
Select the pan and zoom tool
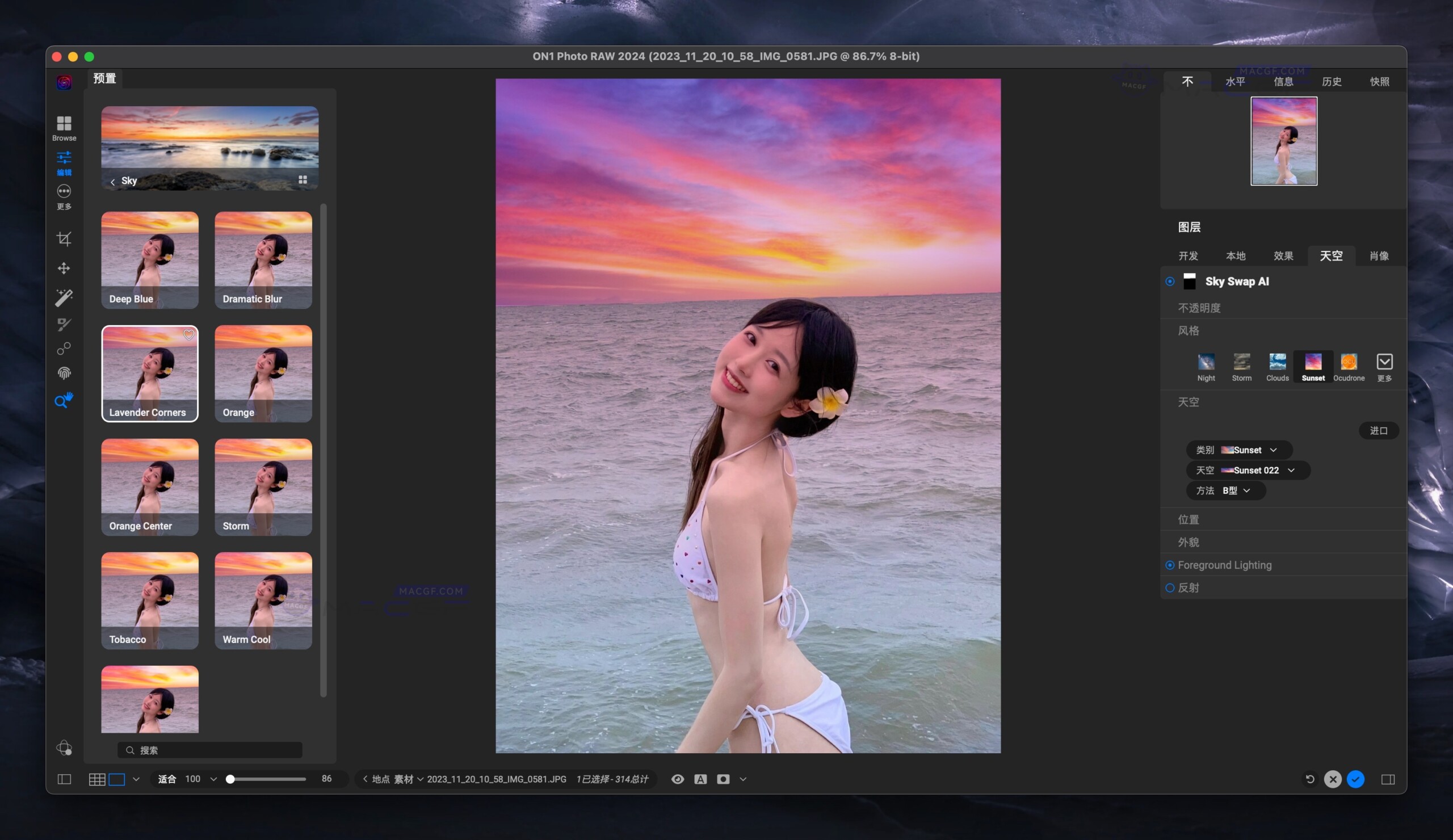point(64,400)
